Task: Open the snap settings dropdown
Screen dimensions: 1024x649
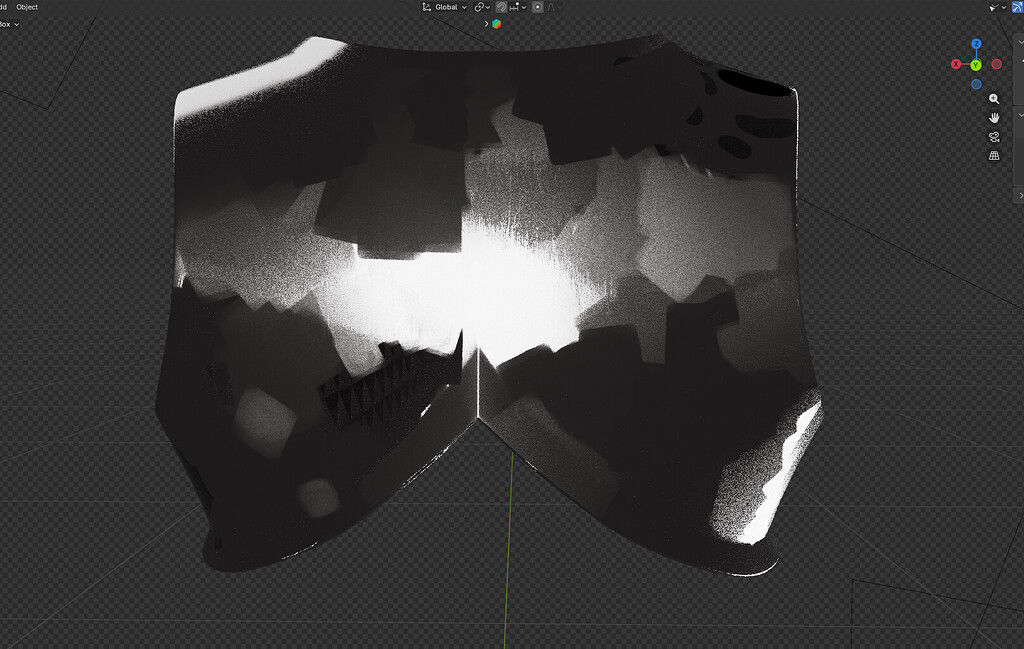Action: (518, 7)
